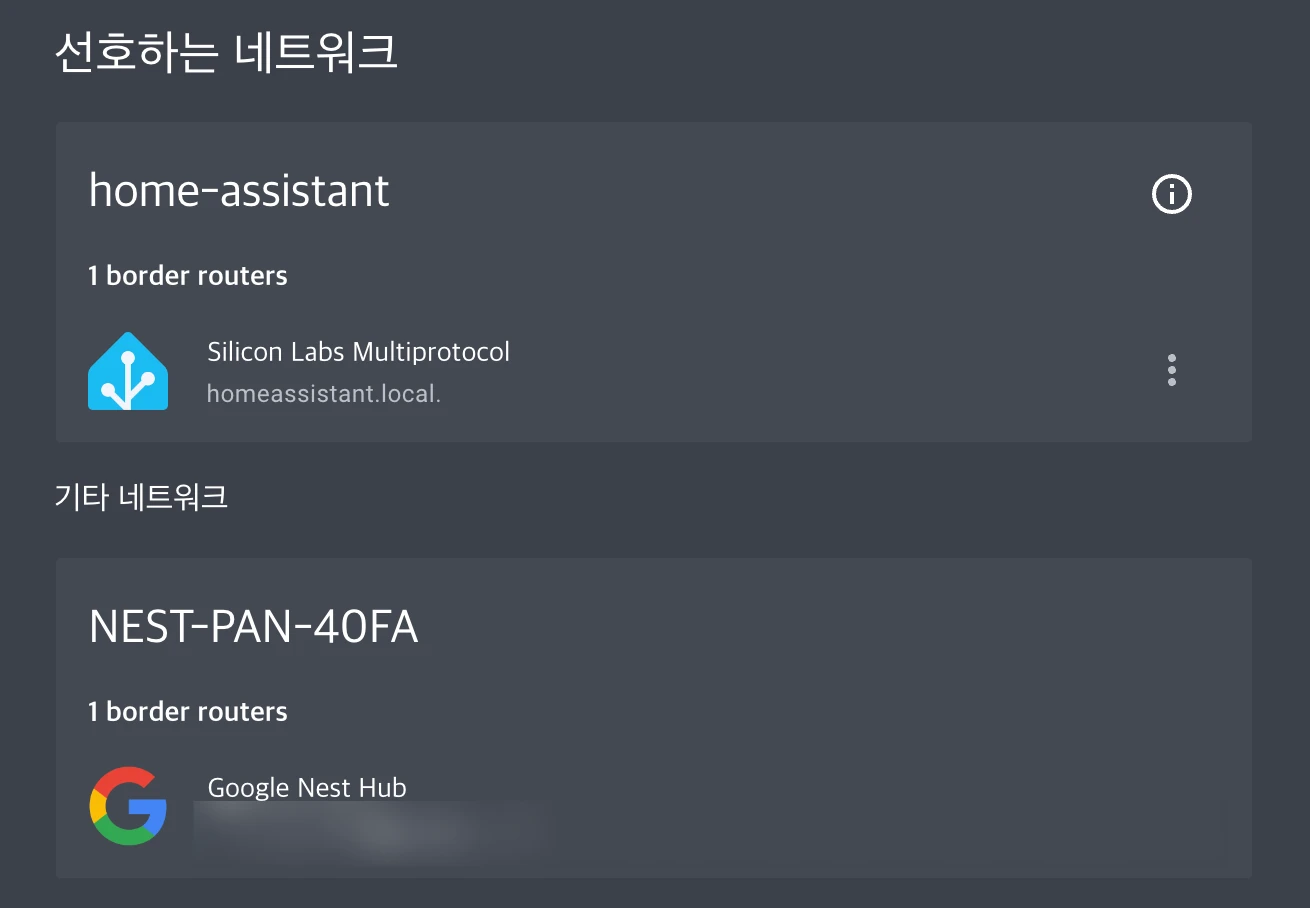Click "1 border routers" under home-assistant
1310x908 pixels.
(x=187, y=276)
